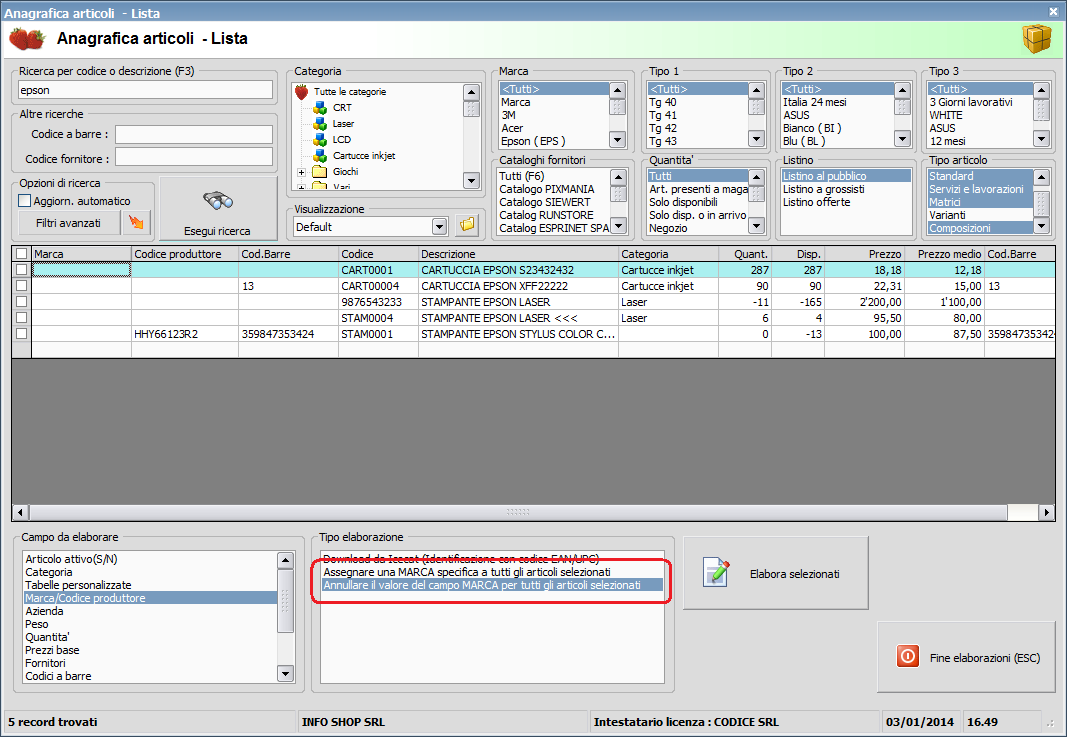
Task: Open Filtri avanzati
Action: 69,223
